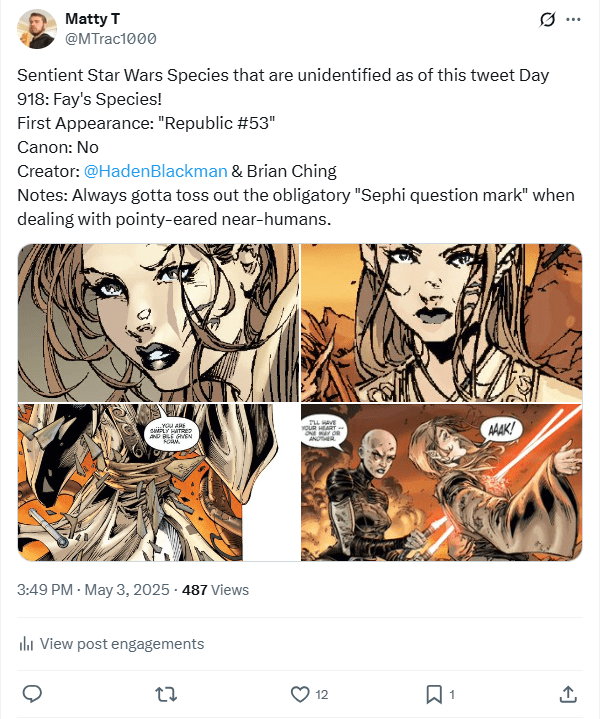Viewport: 602px width, 719px height.
Task: Open Matty T's profile avatar
Action: click(x=36, y=28)
